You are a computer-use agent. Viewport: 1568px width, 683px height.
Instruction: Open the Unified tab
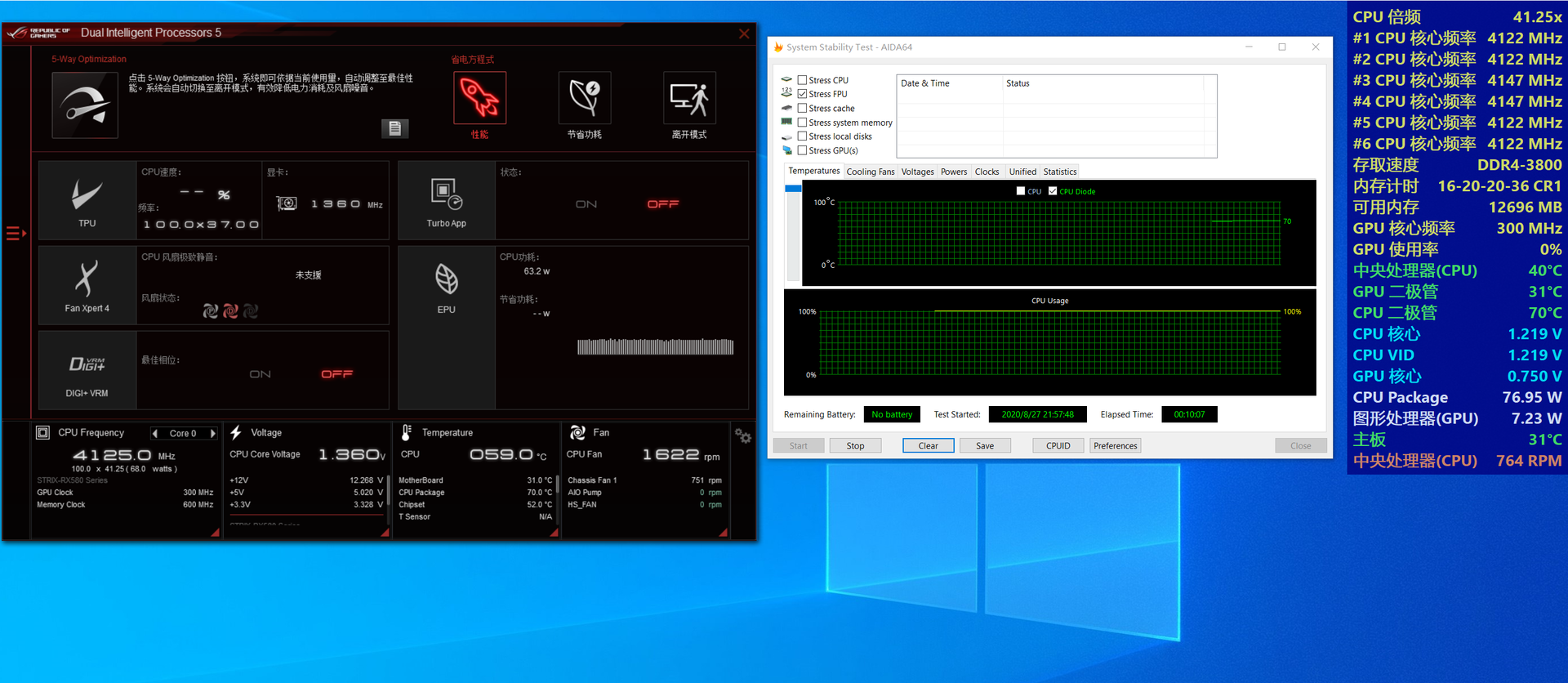click(x=1022, y=172)
